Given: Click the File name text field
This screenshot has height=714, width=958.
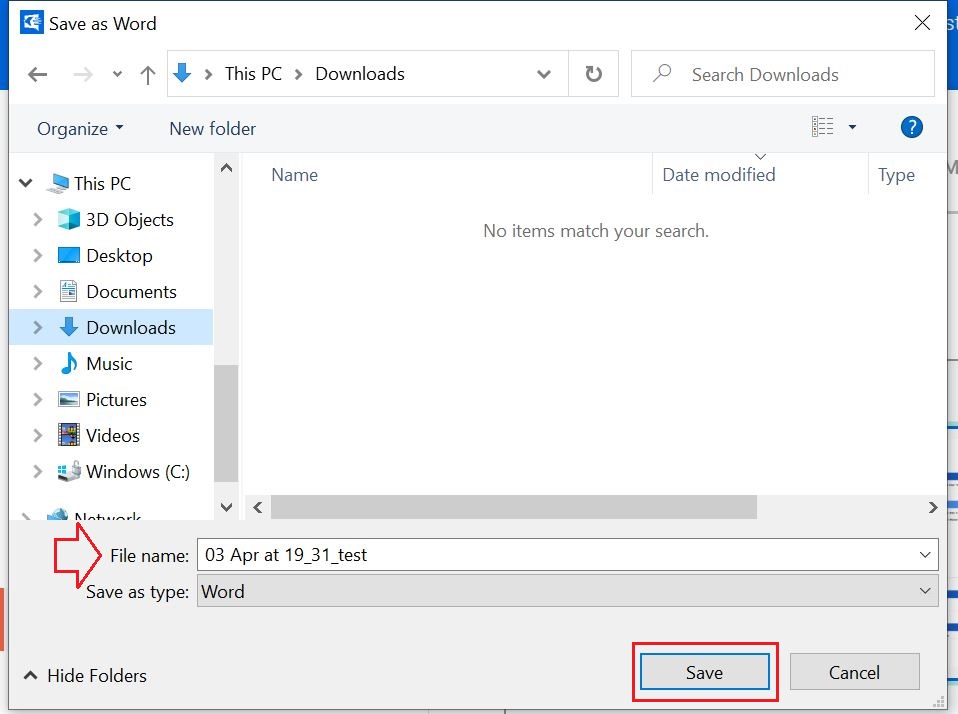Looking at the screenshot, I should pos(555,554).
